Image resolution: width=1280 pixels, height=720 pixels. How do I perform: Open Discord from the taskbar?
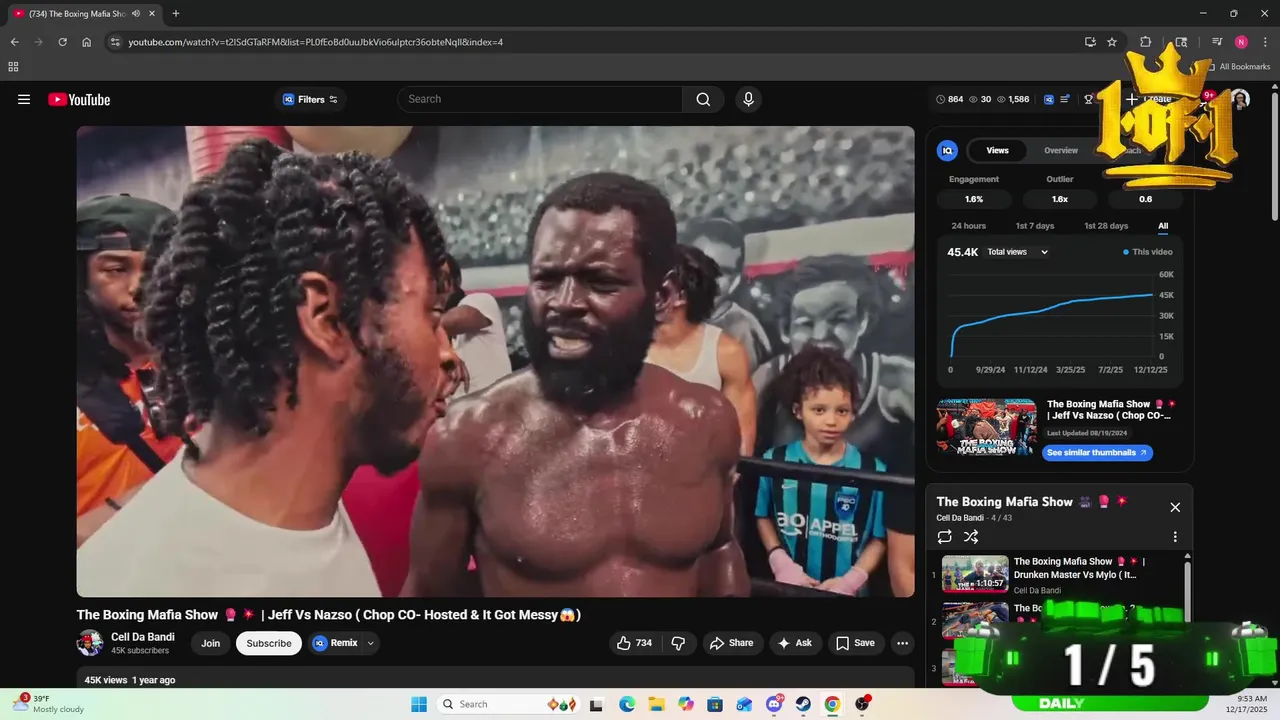point(774,704)
